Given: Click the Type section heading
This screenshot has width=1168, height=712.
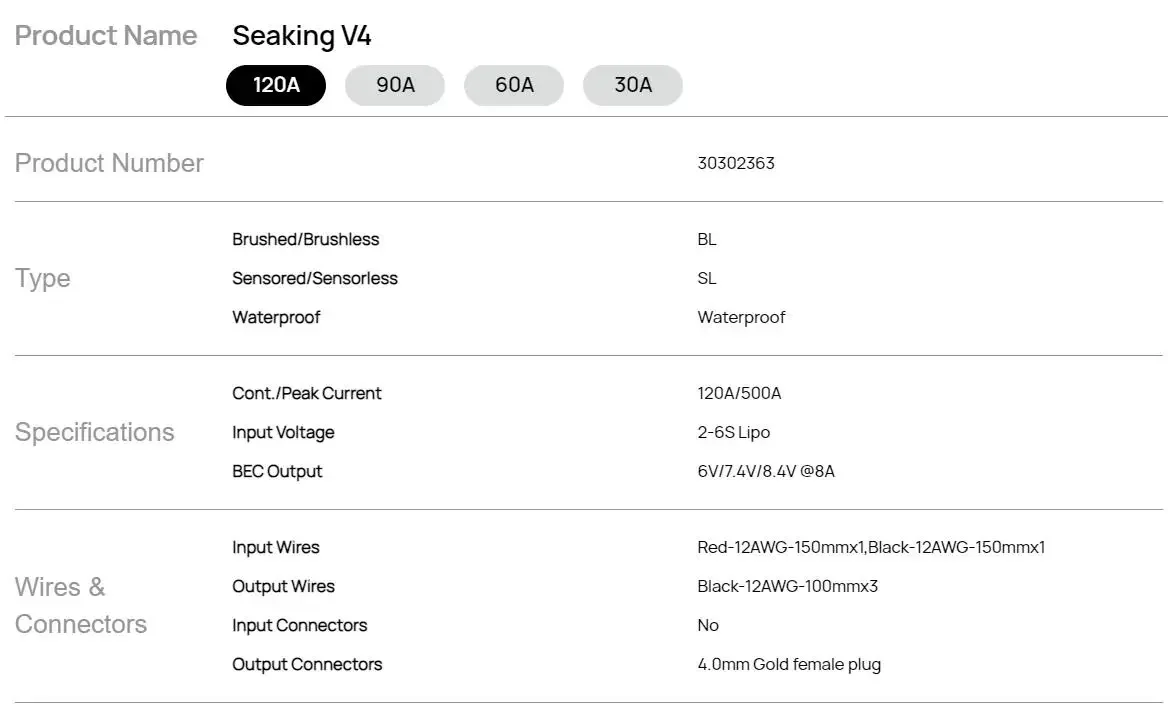Looking at the screenshot, I should (42, 279).
